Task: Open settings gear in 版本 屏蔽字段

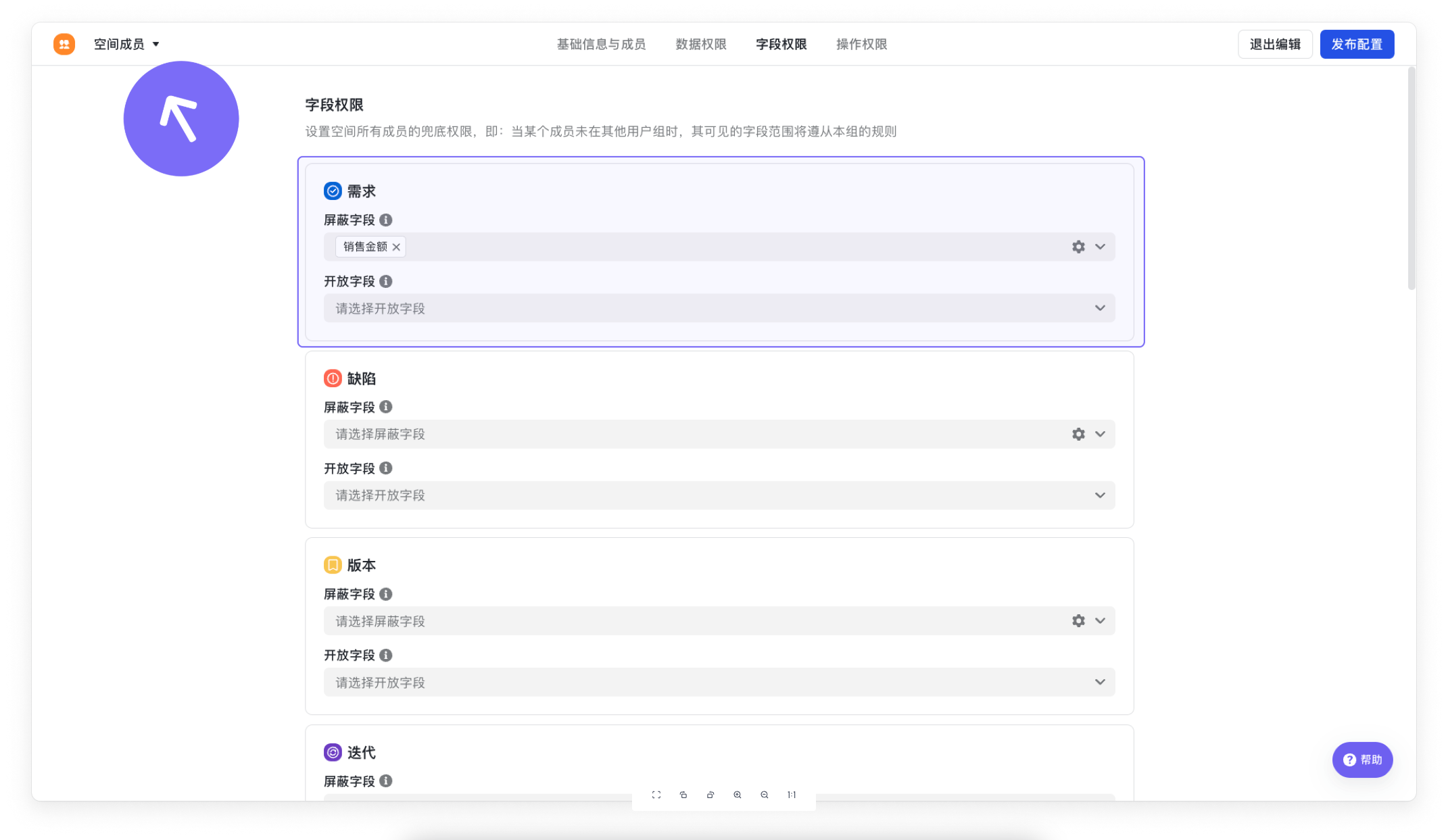Action: point(1078,621)
